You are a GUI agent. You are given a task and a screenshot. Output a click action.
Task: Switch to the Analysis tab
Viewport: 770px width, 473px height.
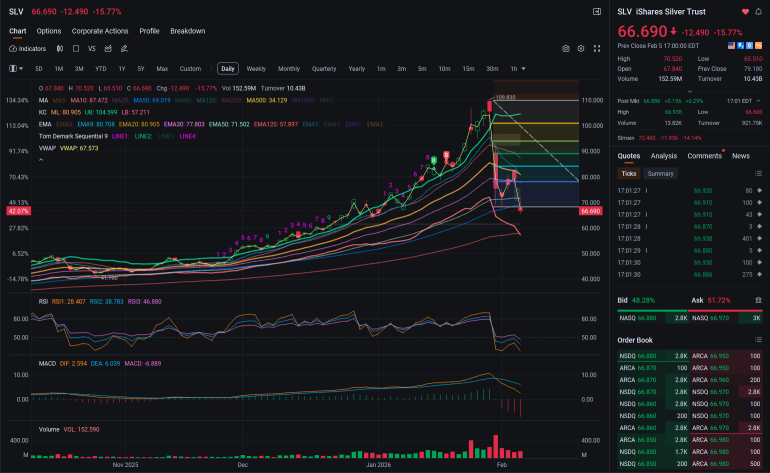(663, 156)
